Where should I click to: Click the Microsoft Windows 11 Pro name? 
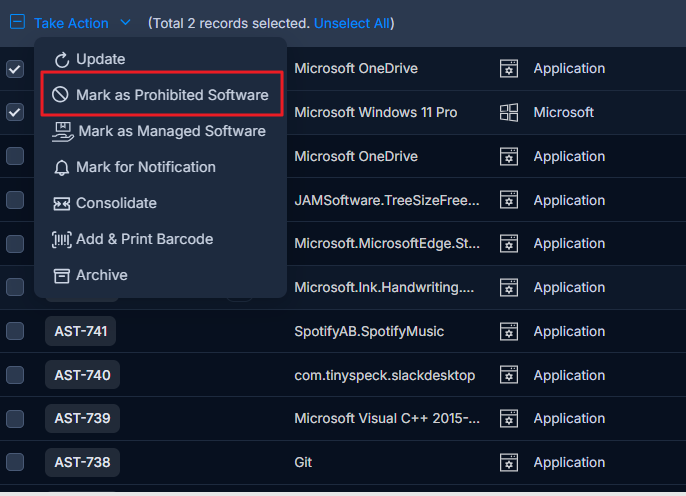[x=375, y=112]
